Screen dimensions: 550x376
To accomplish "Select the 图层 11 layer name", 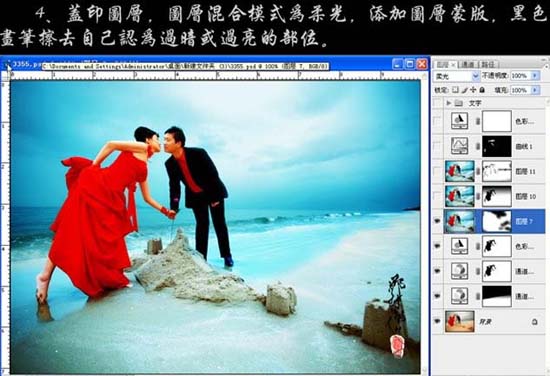I will [525, 172].
